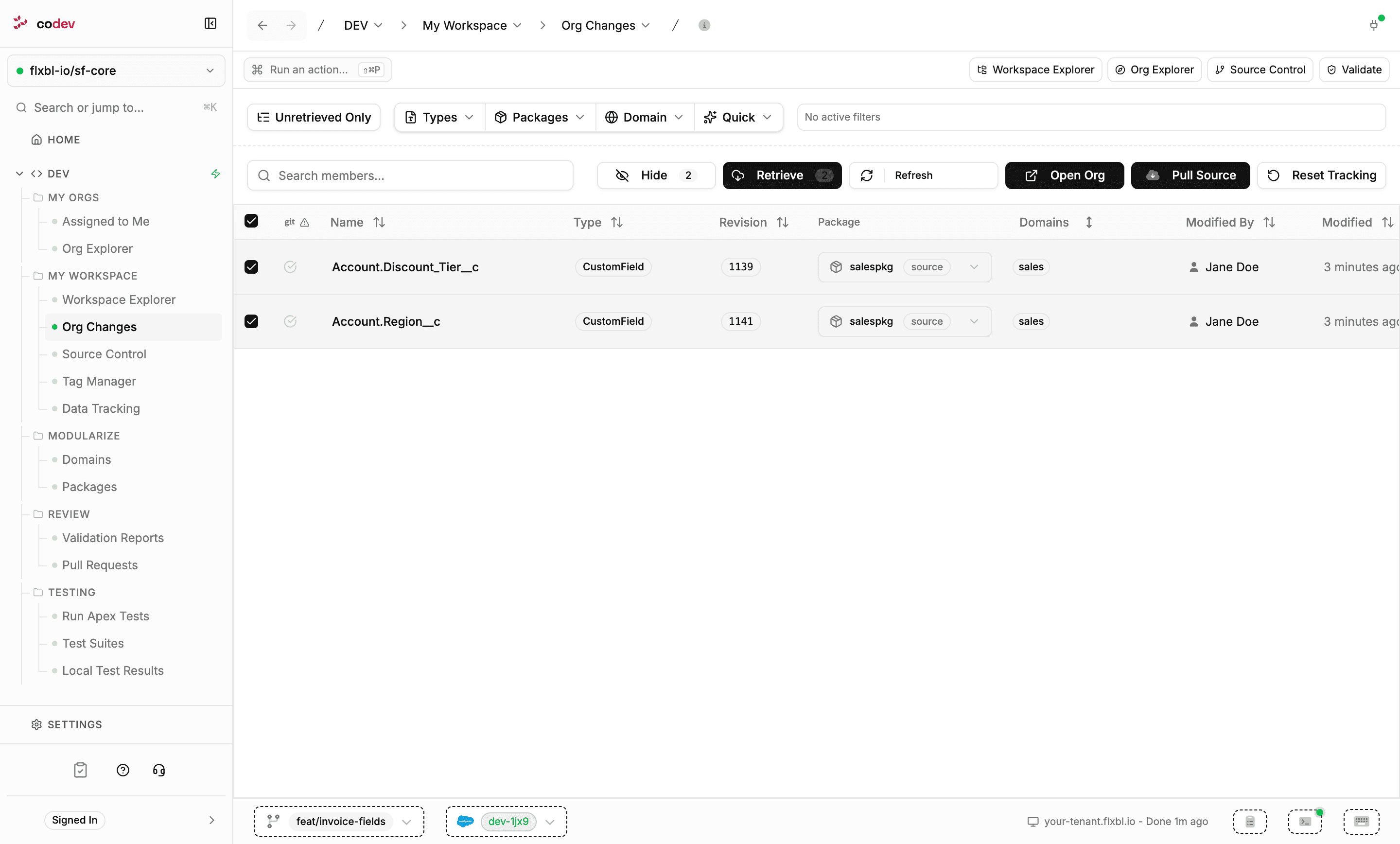Click the Refresh button
Viewport: 1400px width, 844px height.
(923, 175)
